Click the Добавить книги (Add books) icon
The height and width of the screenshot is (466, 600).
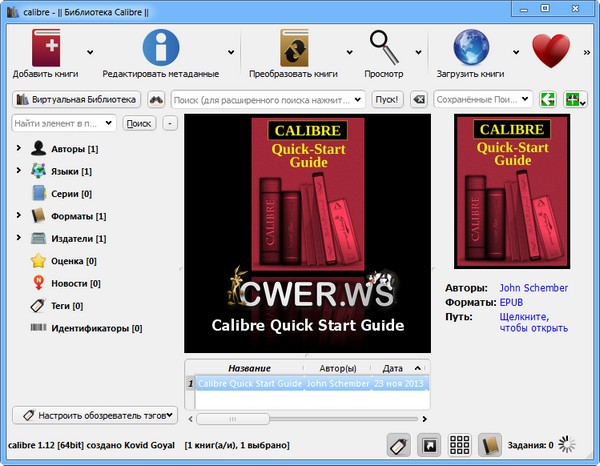coord(46,48)
